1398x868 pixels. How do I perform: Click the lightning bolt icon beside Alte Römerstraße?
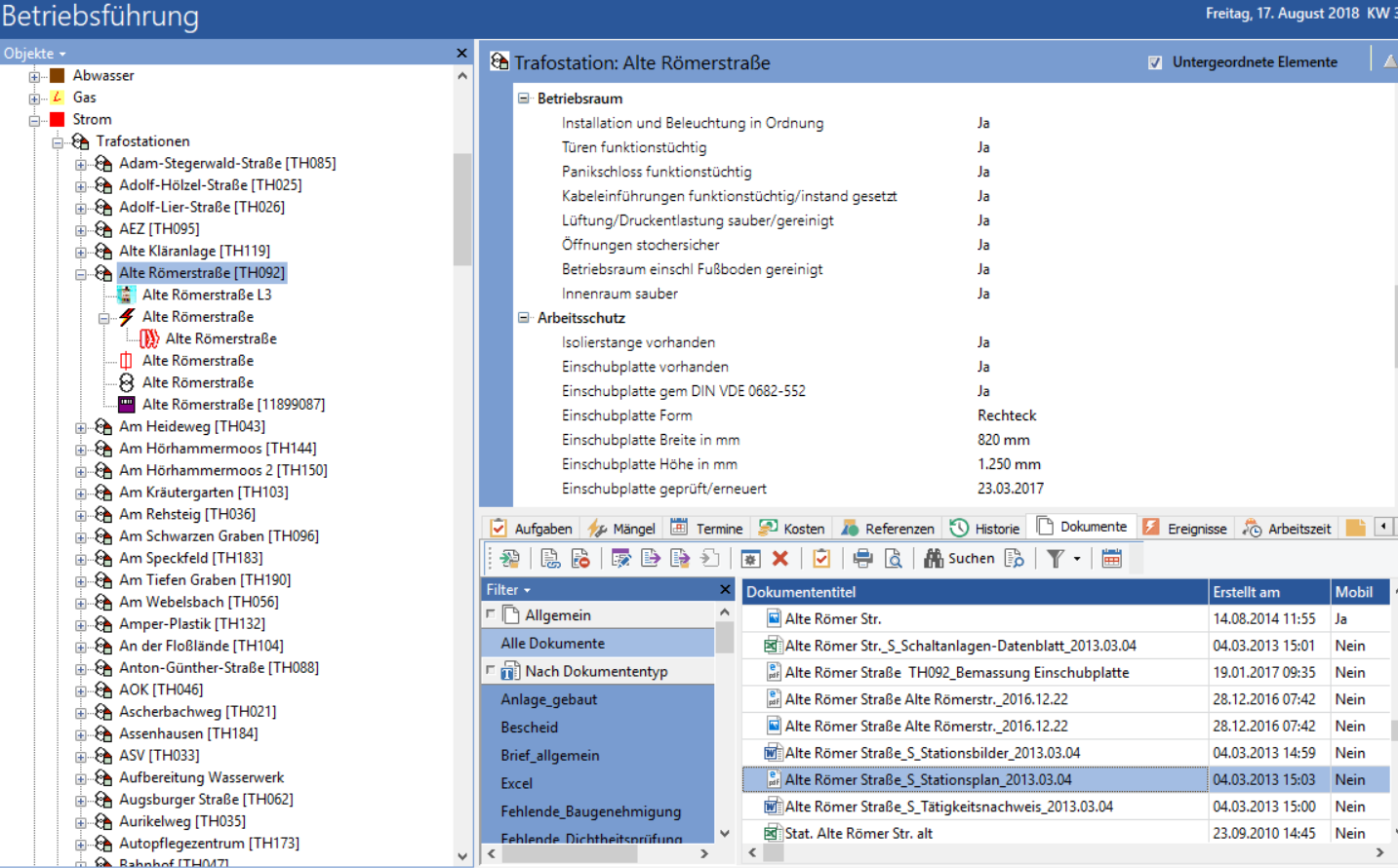point(127,317)
